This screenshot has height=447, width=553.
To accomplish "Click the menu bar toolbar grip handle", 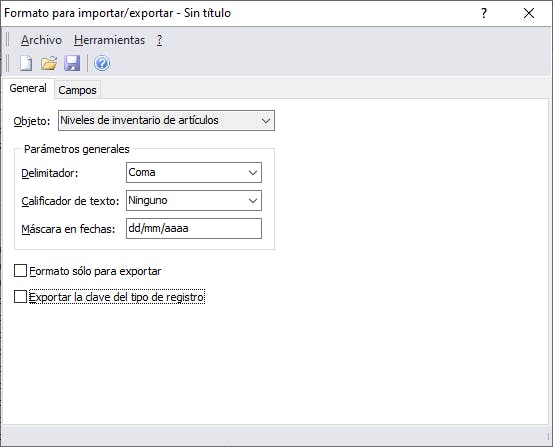I will pyautogui.click(x=7, y=40).
